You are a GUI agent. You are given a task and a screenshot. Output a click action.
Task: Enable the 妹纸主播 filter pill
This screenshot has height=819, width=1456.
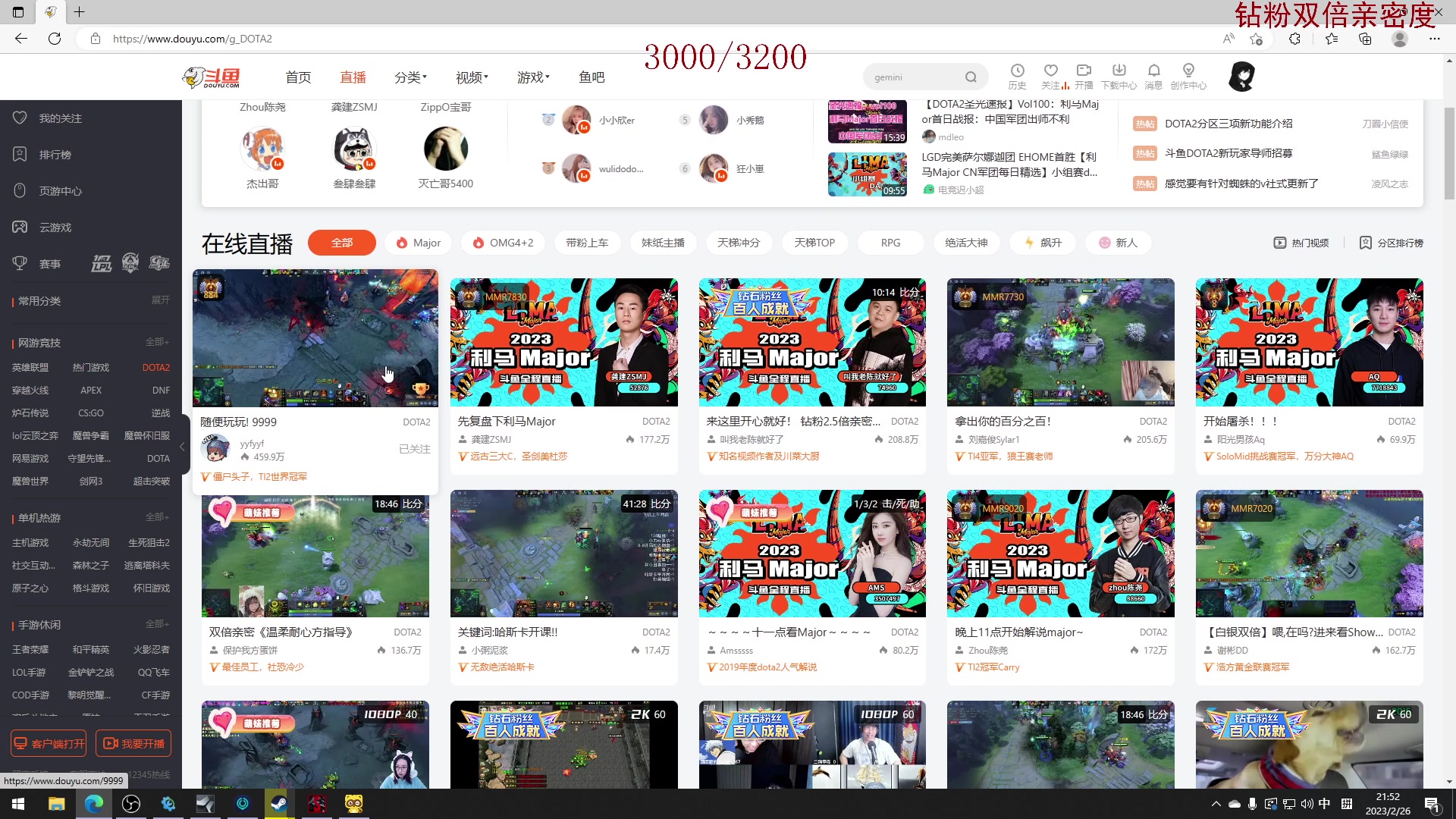click(663, 243)
